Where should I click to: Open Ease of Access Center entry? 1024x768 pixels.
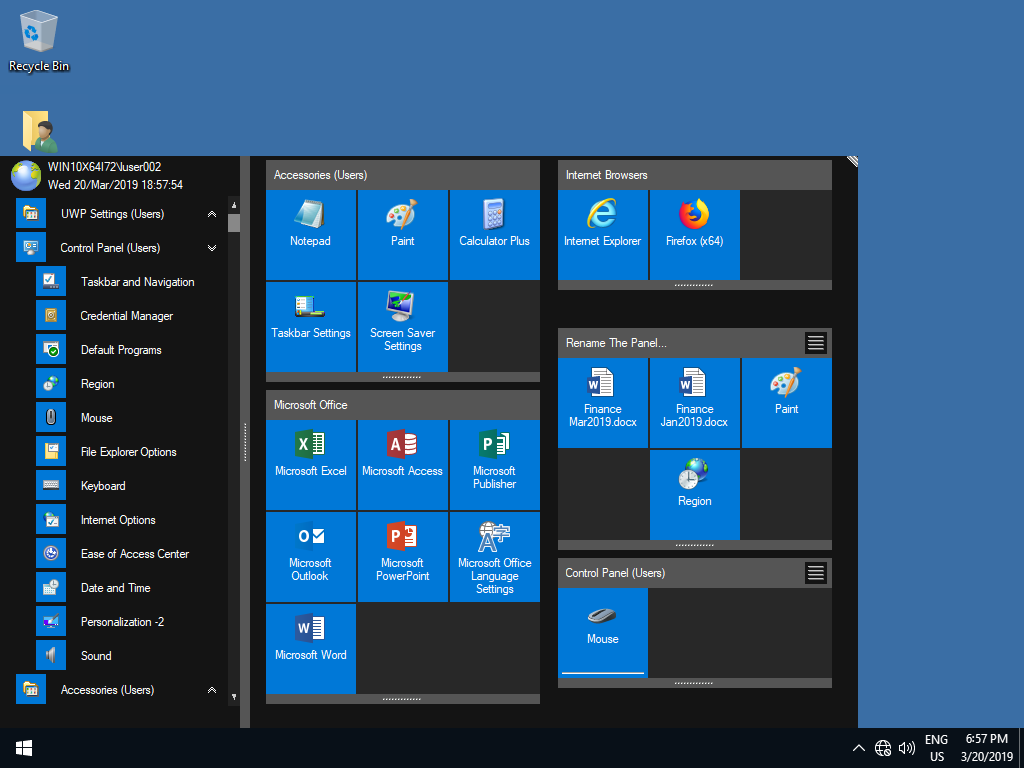(x=134, y=554)
